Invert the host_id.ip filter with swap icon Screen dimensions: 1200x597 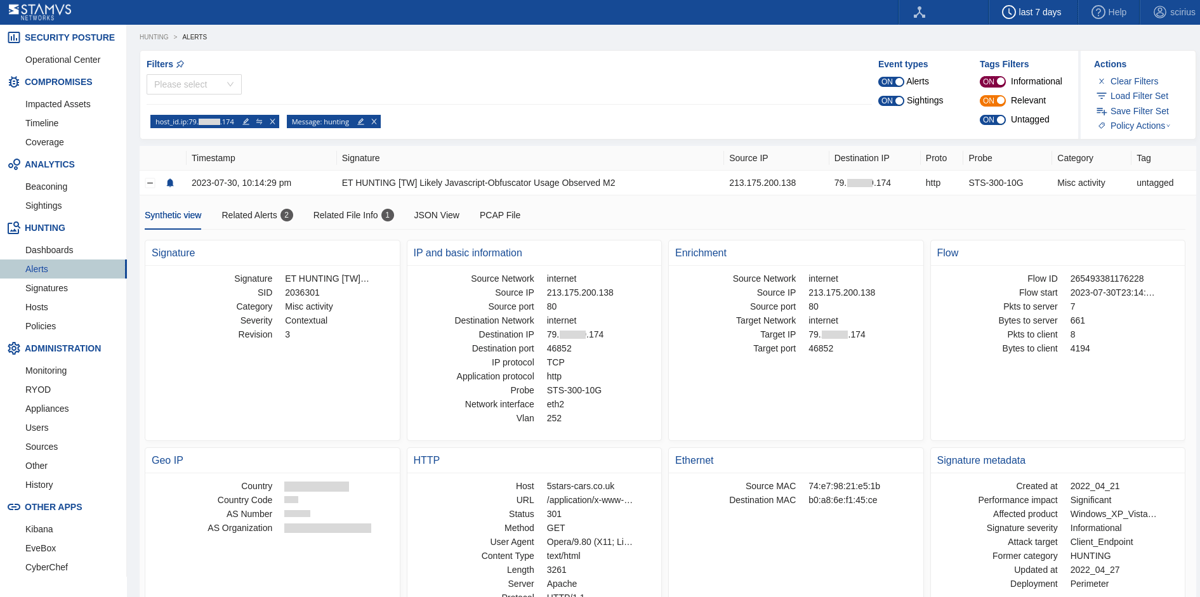point(259,122)
